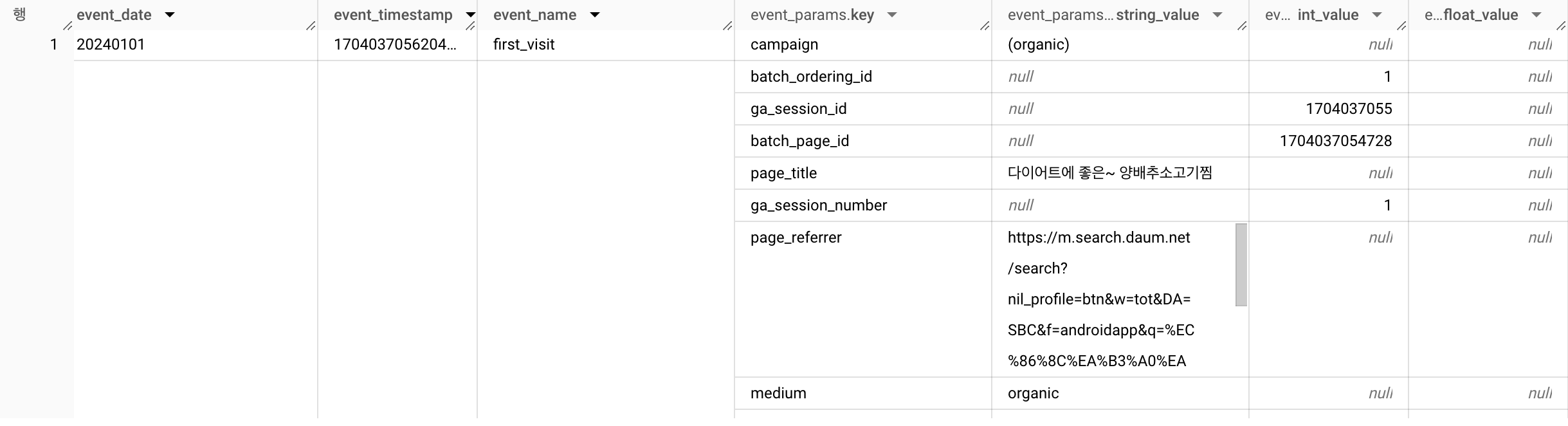Open the int_value column dropdown arrow

tap(1377, 15)
